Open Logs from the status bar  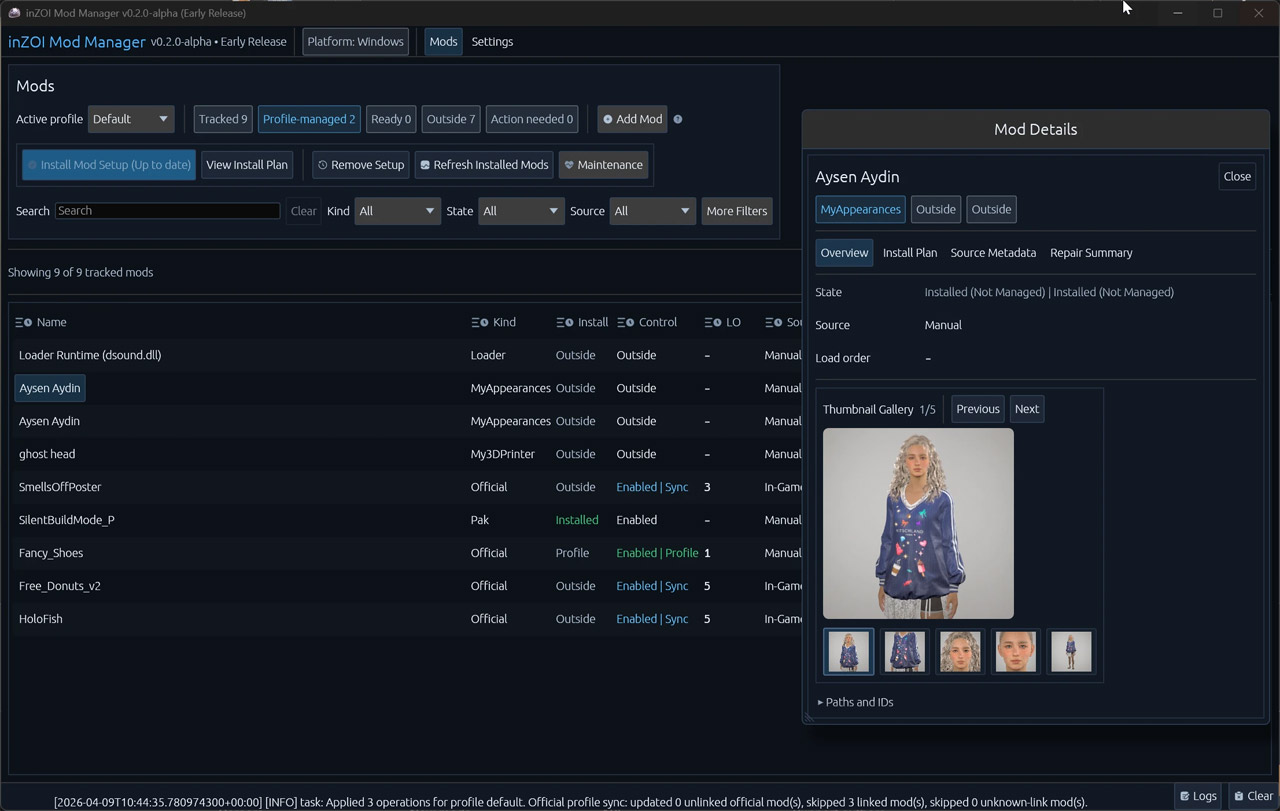click(1198, 796)
